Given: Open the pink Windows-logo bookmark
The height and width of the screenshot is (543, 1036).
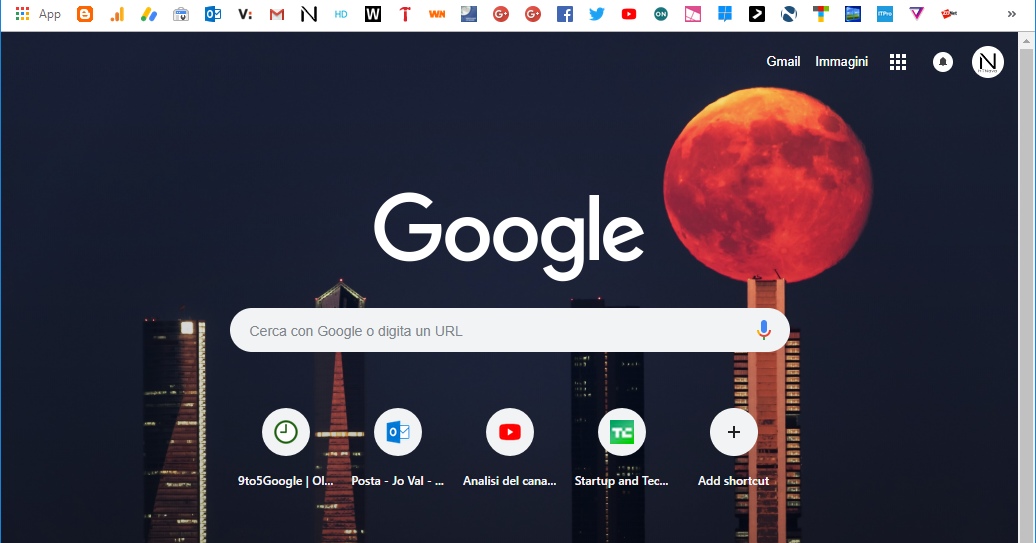Looking at the screenshot, I should pos(692,14).
